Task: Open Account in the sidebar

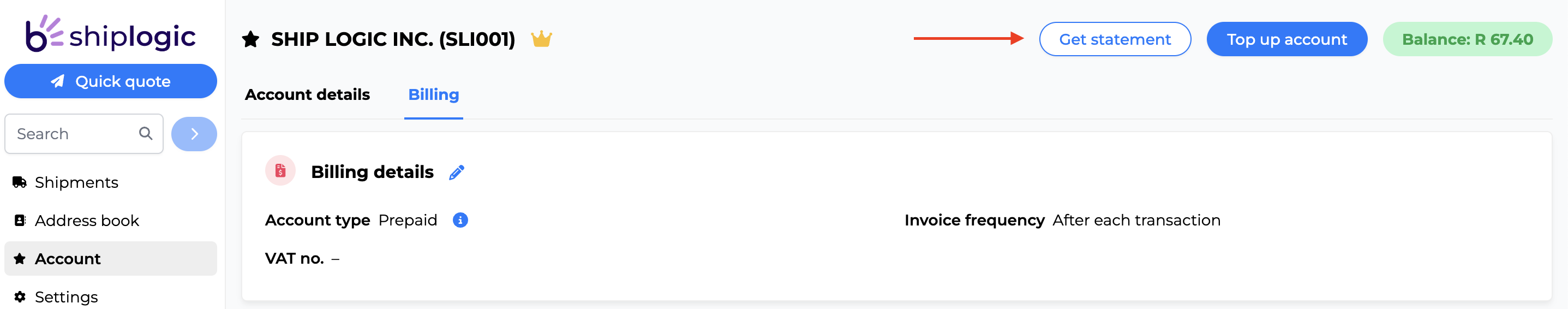Action: coord(111,258)
